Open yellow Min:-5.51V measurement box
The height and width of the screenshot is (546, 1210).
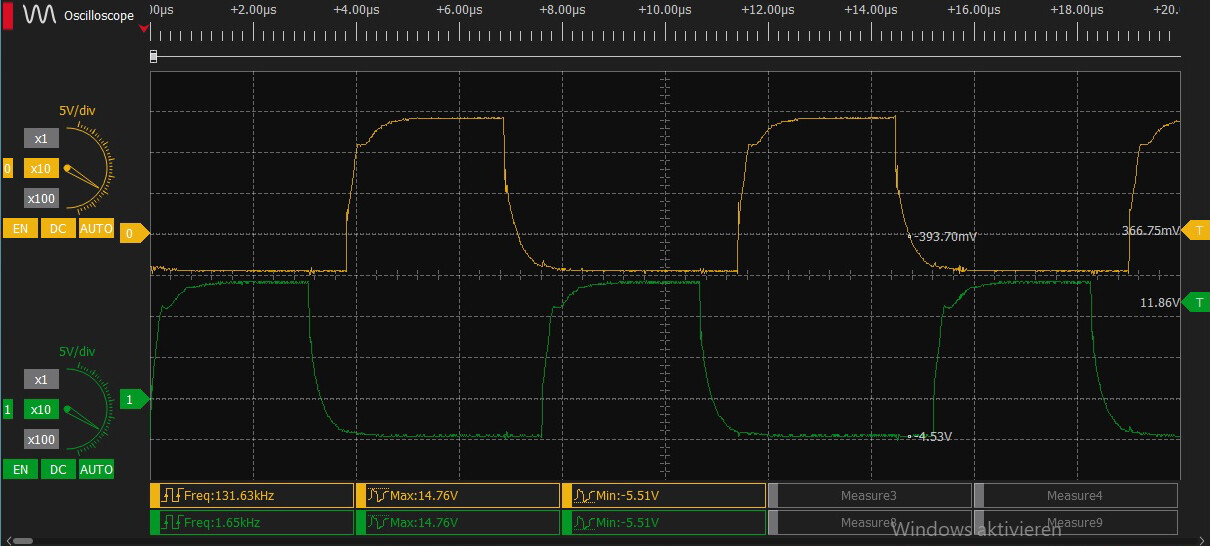[x=664, y=496]
